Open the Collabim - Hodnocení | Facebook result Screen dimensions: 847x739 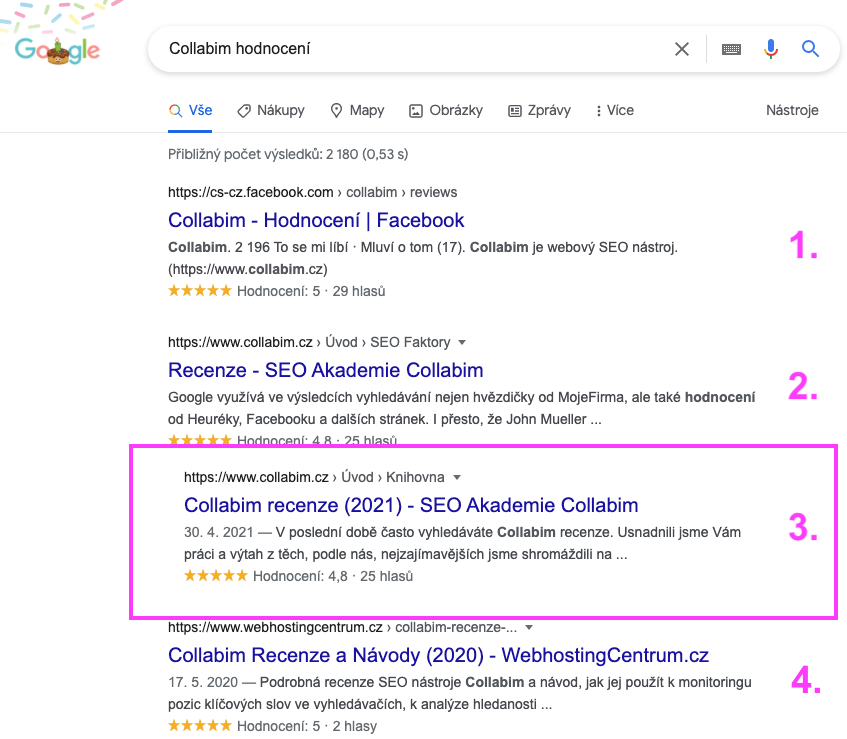[x=316, y=220]
